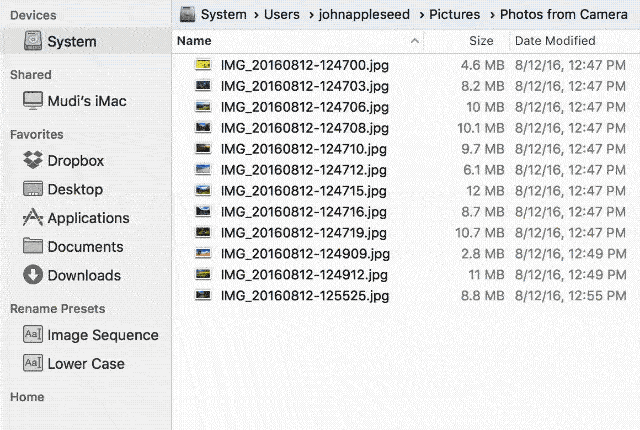Select the Image Sequence preset icon

click(x=33, y=335)
